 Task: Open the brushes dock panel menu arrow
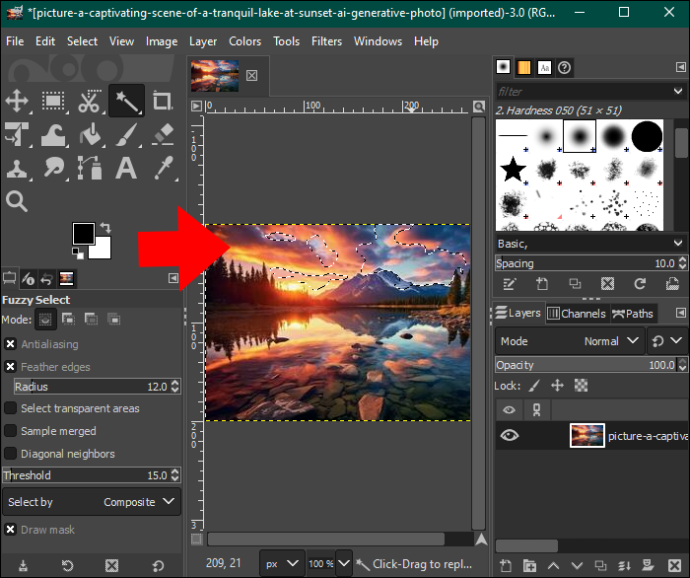(680, 67)
